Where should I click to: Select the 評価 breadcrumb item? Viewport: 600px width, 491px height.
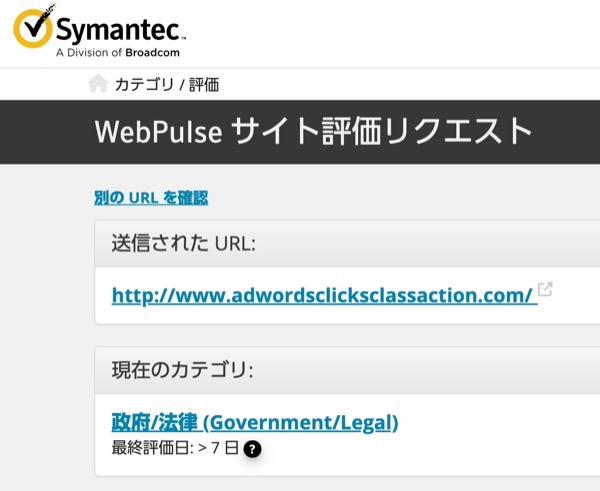click(x=204, y=84)
